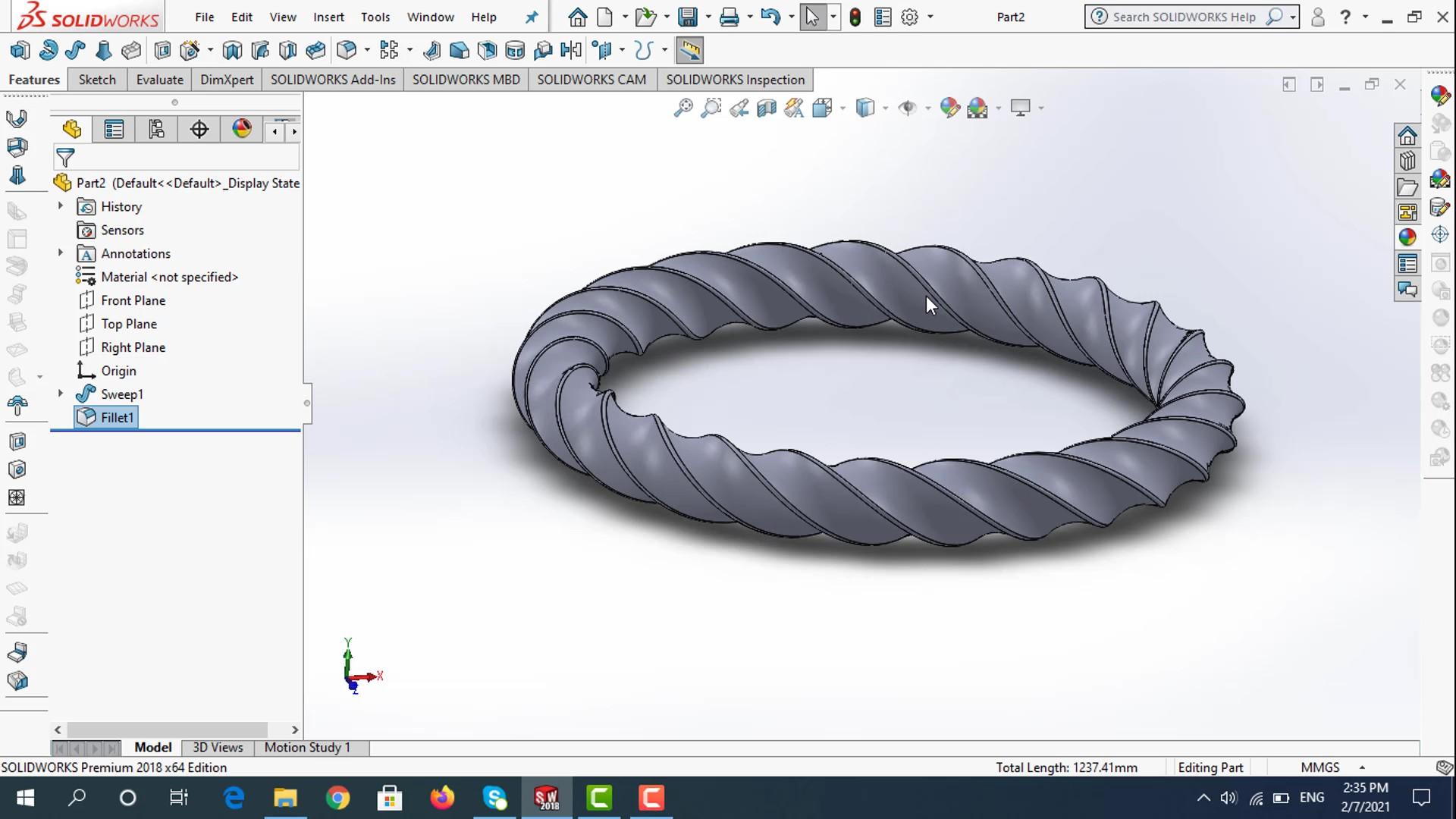Click the MMGS unit system button
The image size is (1456, 819).
(x=1319, y=767)
